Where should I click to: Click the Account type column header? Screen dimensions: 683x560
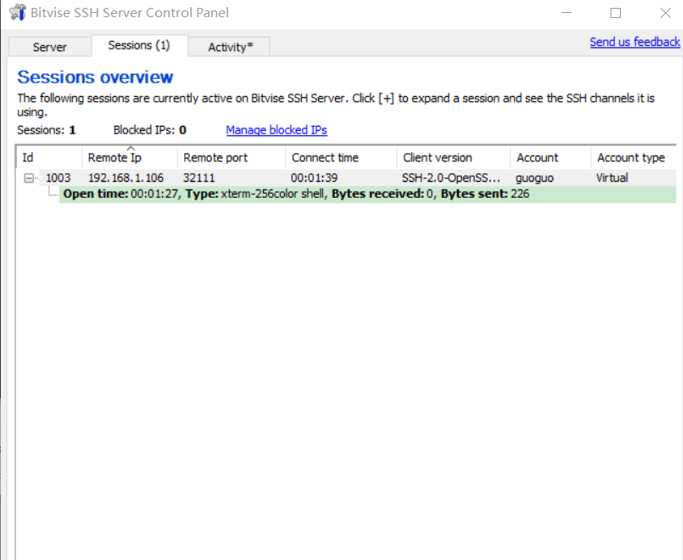point(634,158)
